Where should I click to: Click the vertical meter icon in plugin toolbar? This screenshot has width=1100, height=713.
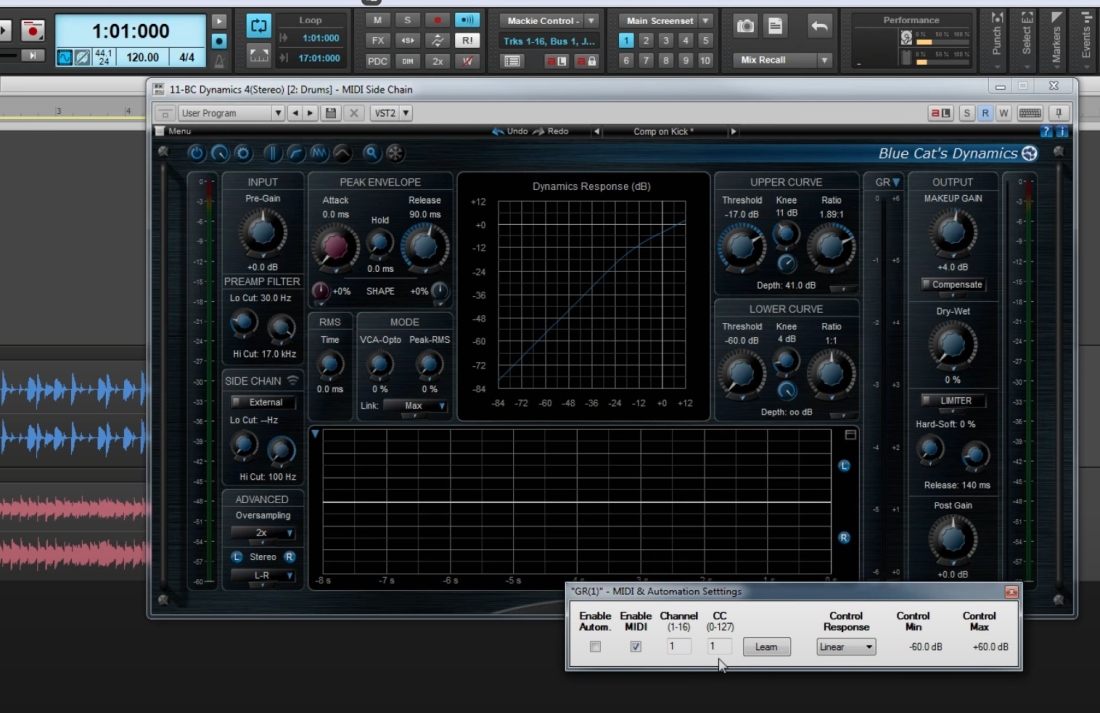tap(271, 153)
